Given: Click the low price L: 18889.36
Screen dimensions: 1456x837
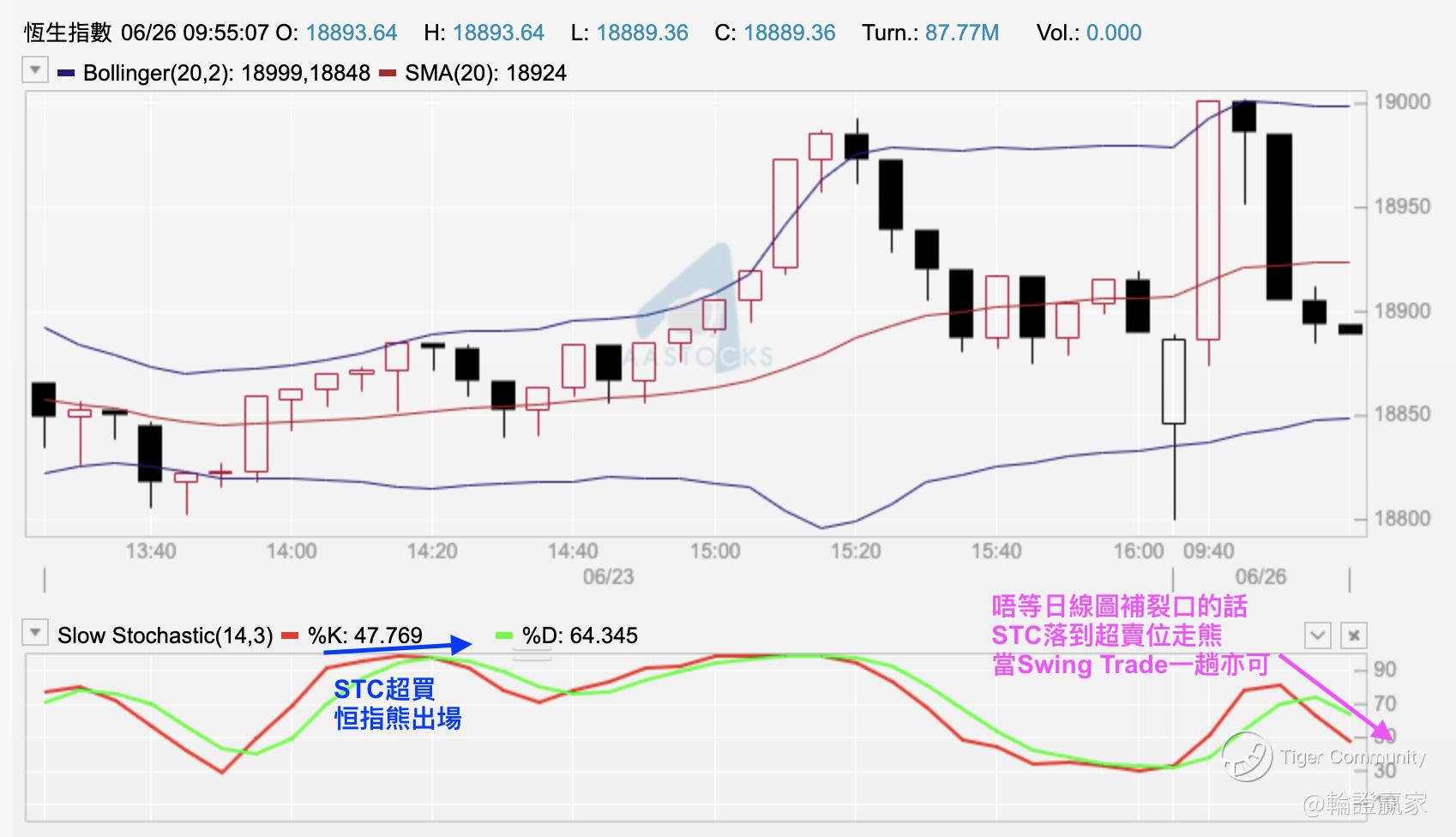Looking at the screenshot, I should click(x=629, y=33).
